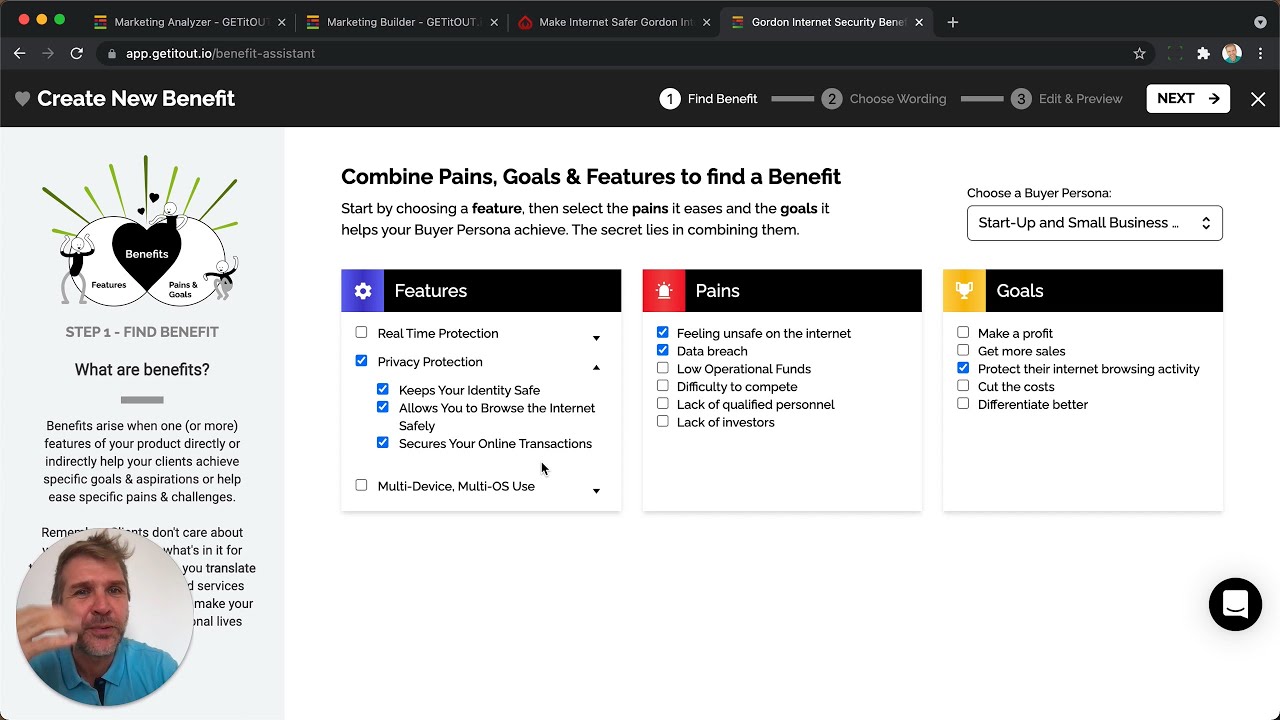Image resolution: width=1280 pixels, height=720 pixels.
Task: Uncheck the Data breach pain
Action: coord(662,350)
